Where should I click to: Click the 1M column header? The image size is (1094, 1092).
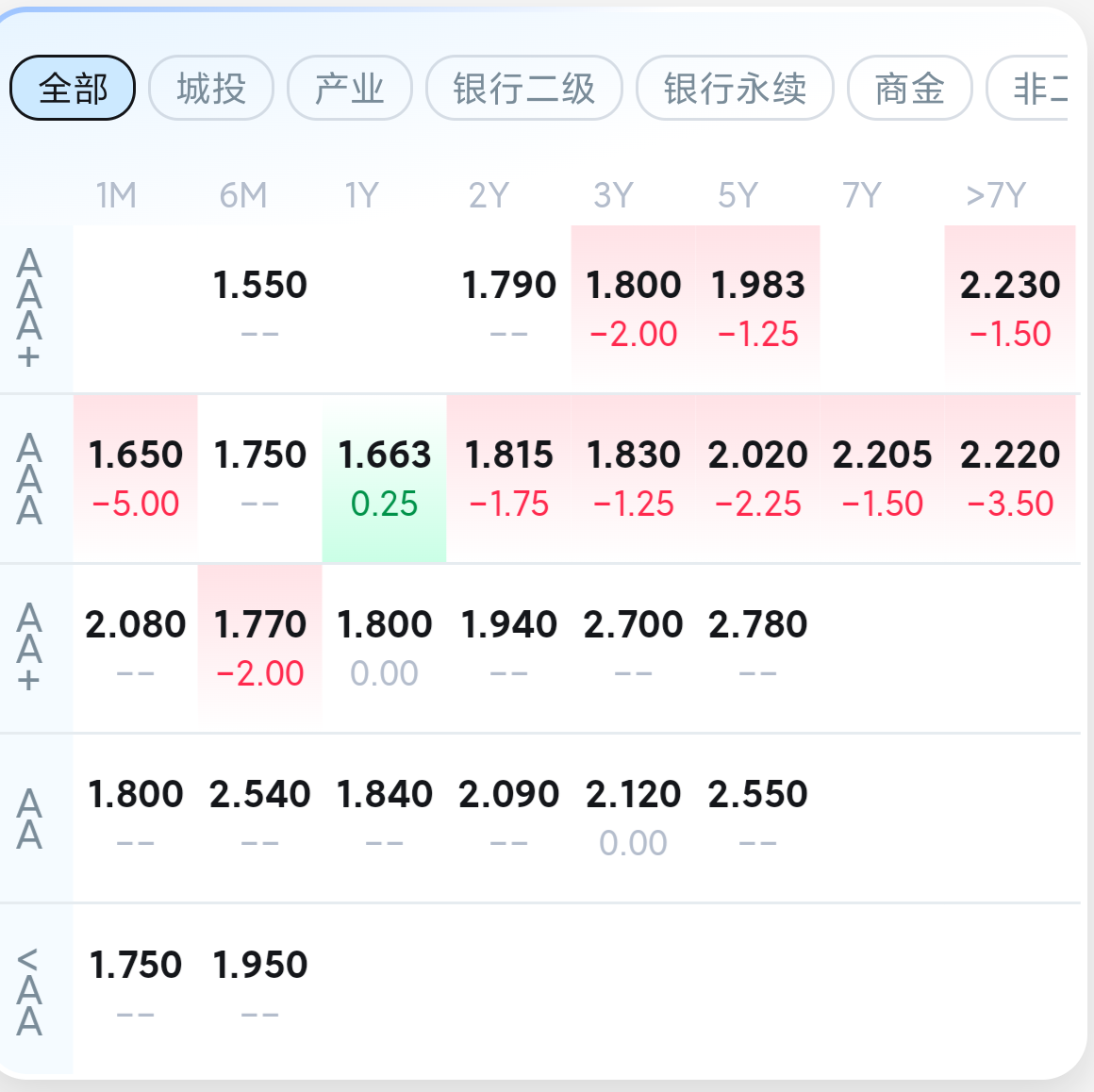[x=116, y=195]
